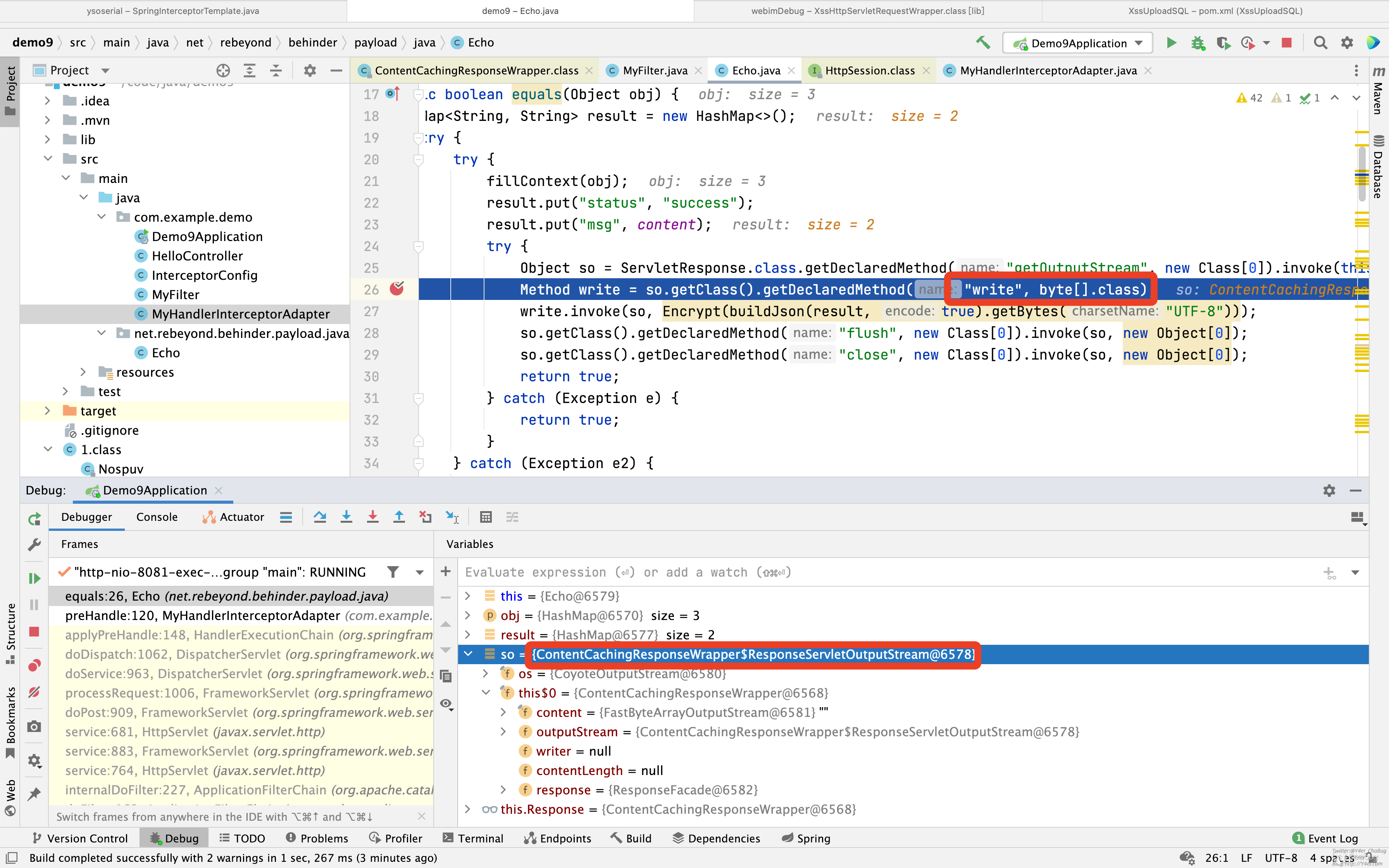Viewport: 1389px width, 868px height.
Task: Click the Step Into icon
Action: [x=346, y=517]
